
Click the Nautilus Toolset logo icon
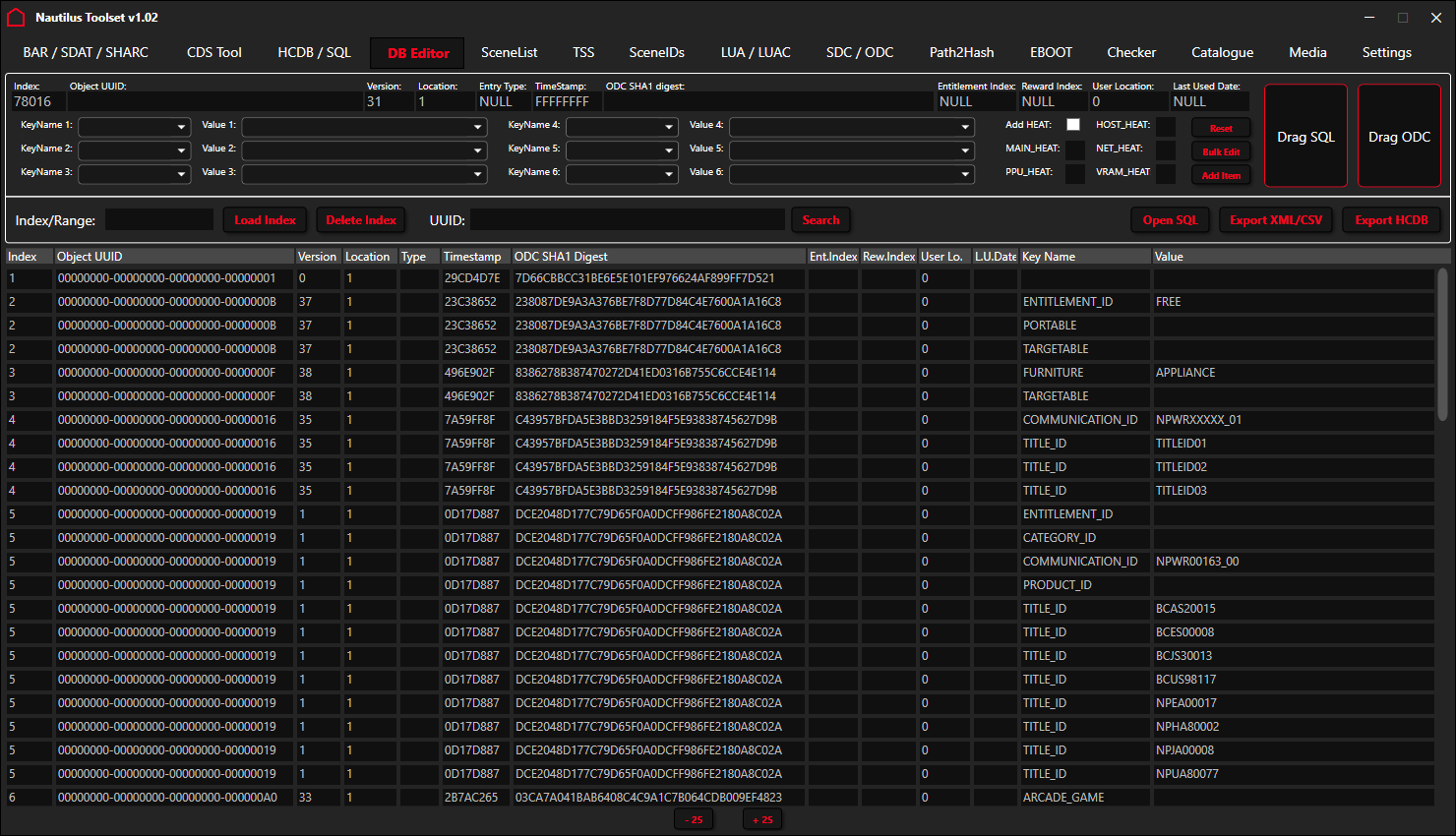tap(16, 18)
